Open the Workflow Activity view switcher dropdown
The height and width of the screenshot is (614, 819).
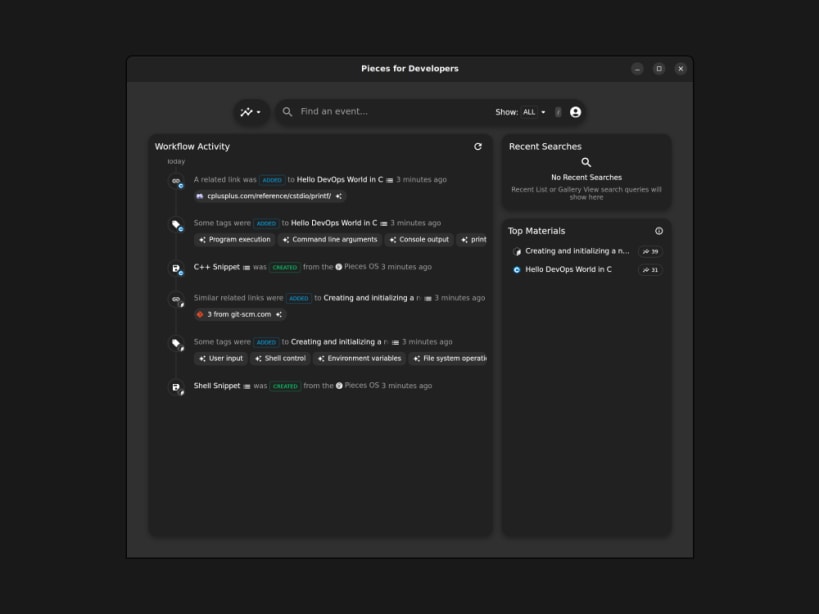tap(251, 112)
